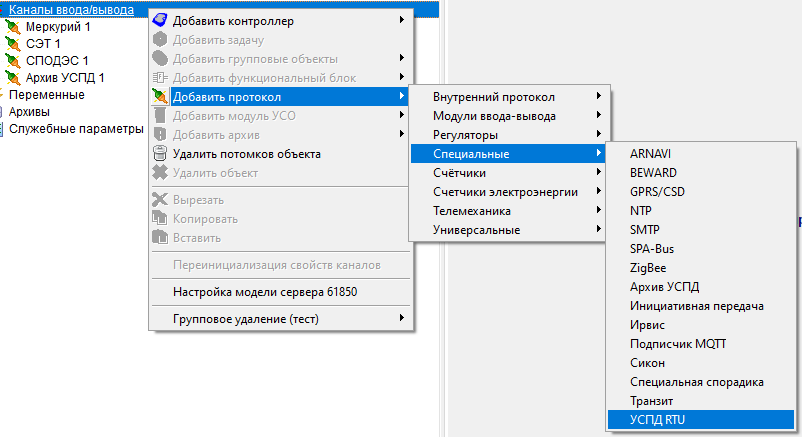
Task: Expand the Групповое удаление (тест) submenu arrow
Action: [402, 319]
